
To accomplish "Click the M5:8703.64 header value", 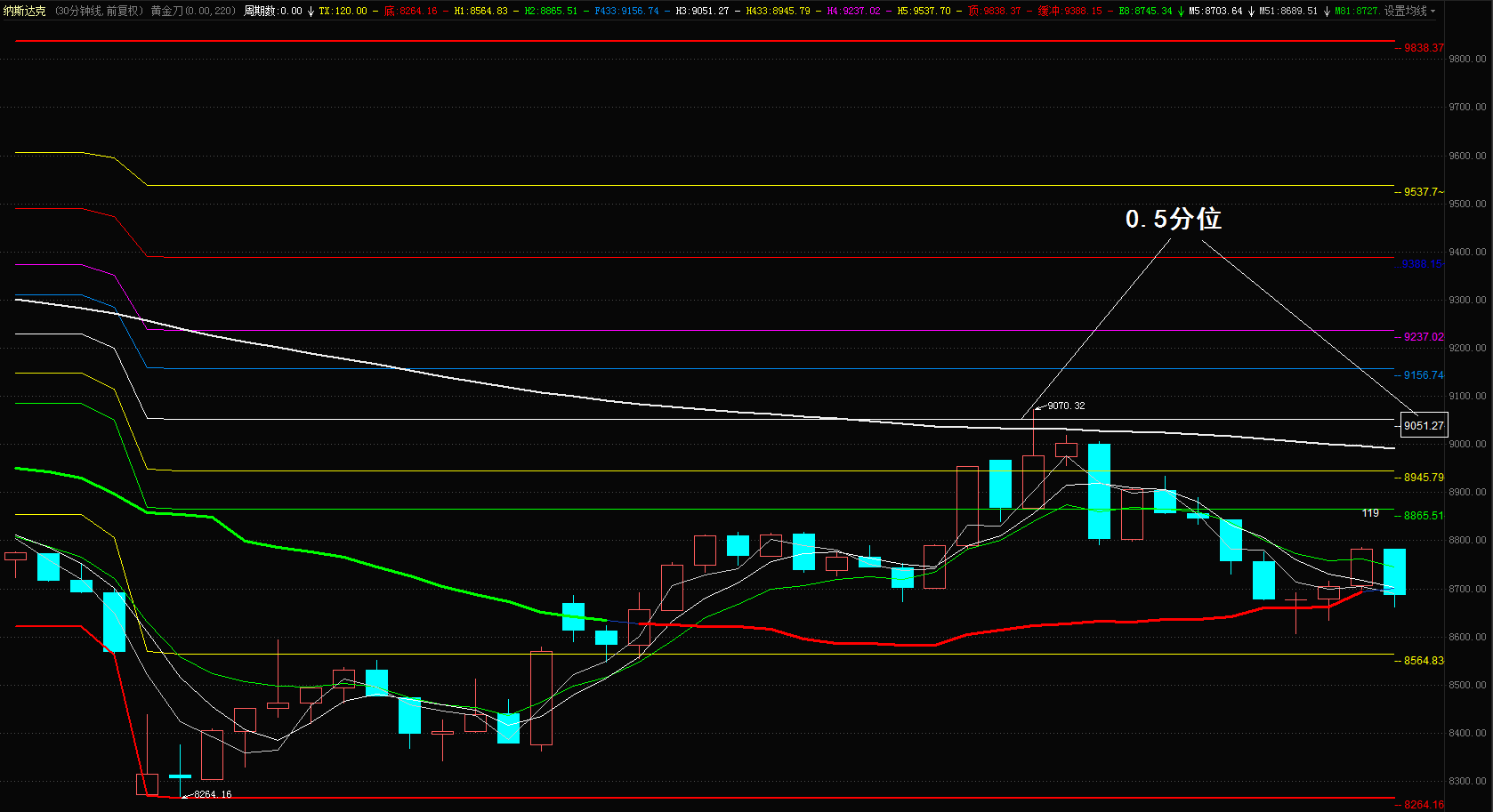I will pyautogui.click(x=1215, y=11).
